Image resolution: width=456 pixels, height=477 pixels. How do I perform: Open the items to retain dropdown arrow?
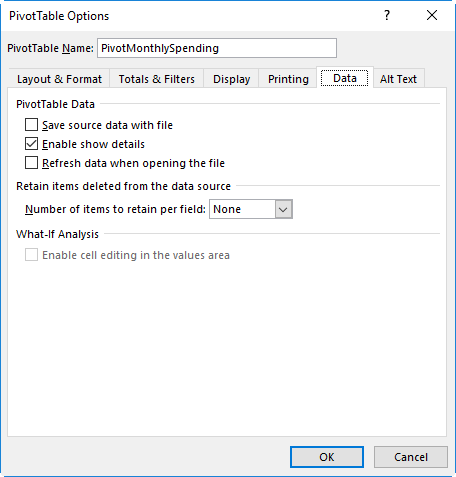tap(284, 209)
